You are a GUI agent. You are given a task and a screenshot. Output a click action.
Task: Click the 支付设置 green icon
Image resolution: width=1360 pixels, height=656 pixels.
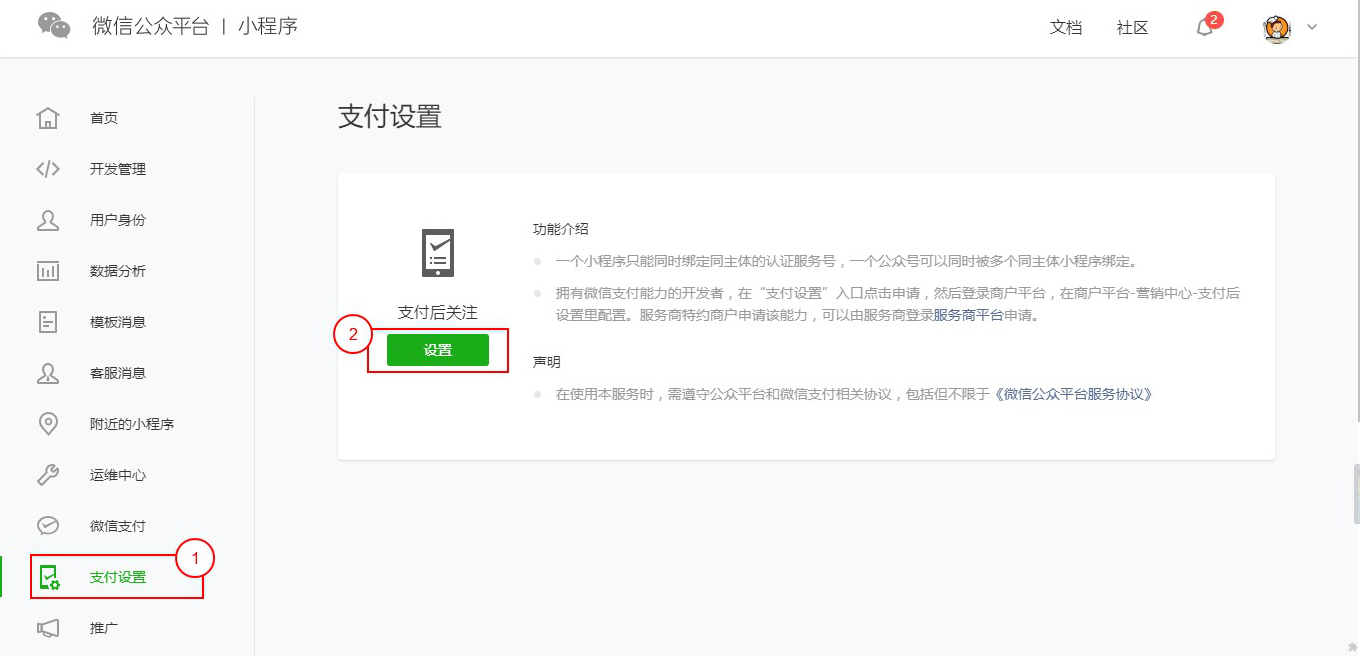[x=48, y=577]
